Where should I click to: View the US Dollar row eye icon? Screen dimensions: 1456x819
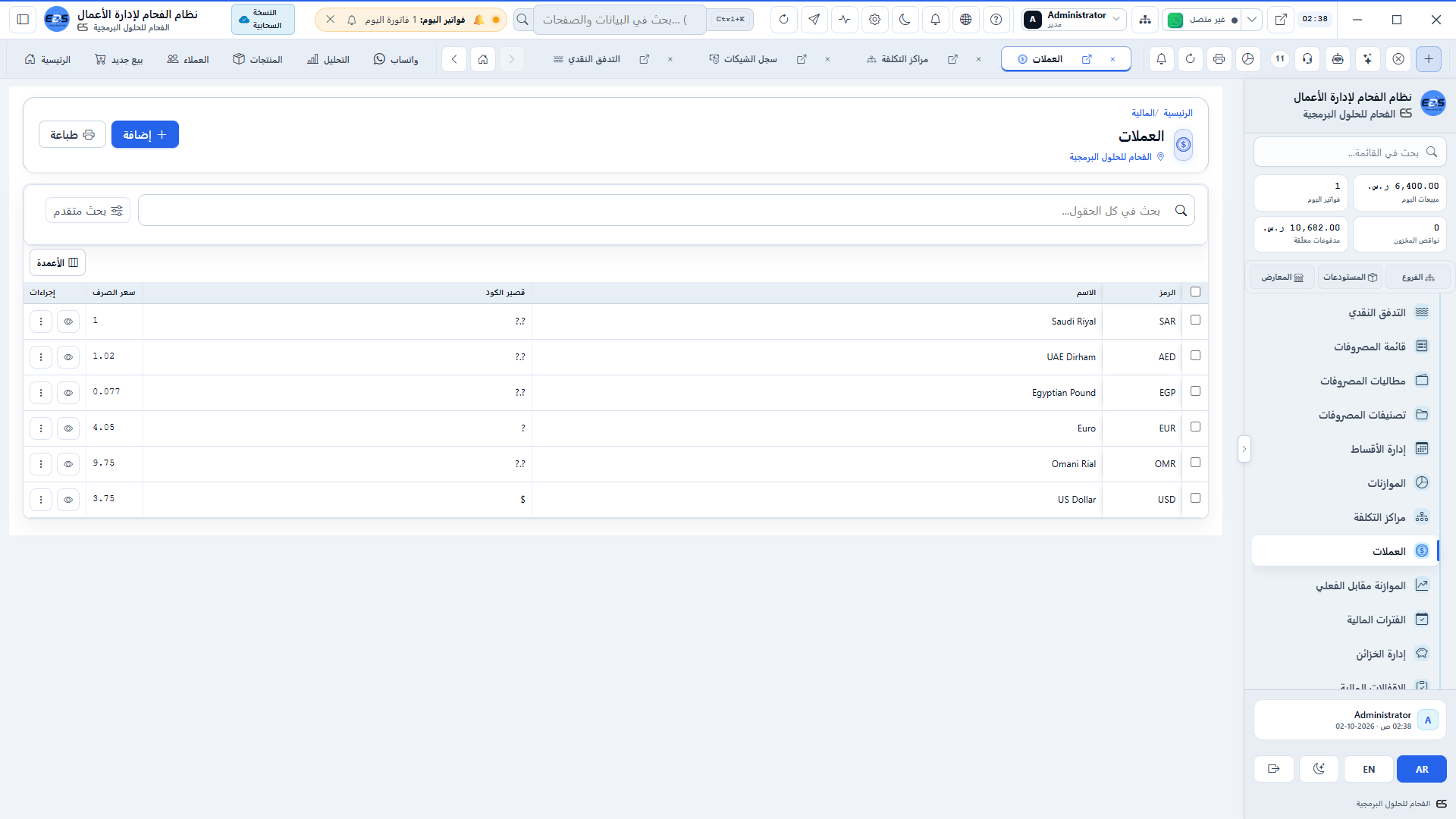click(68, 500)
